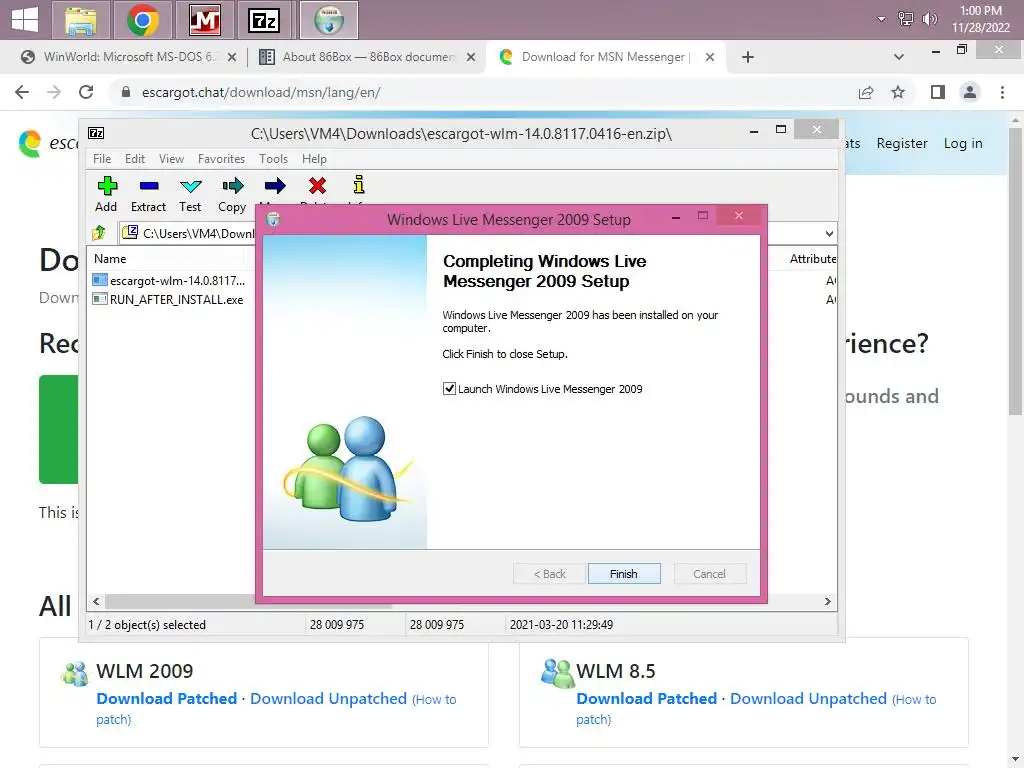Image resolution: width=1024 pixels, height=768 pixels.
Task: Click the installer taskbar icon
Action: 329,20
